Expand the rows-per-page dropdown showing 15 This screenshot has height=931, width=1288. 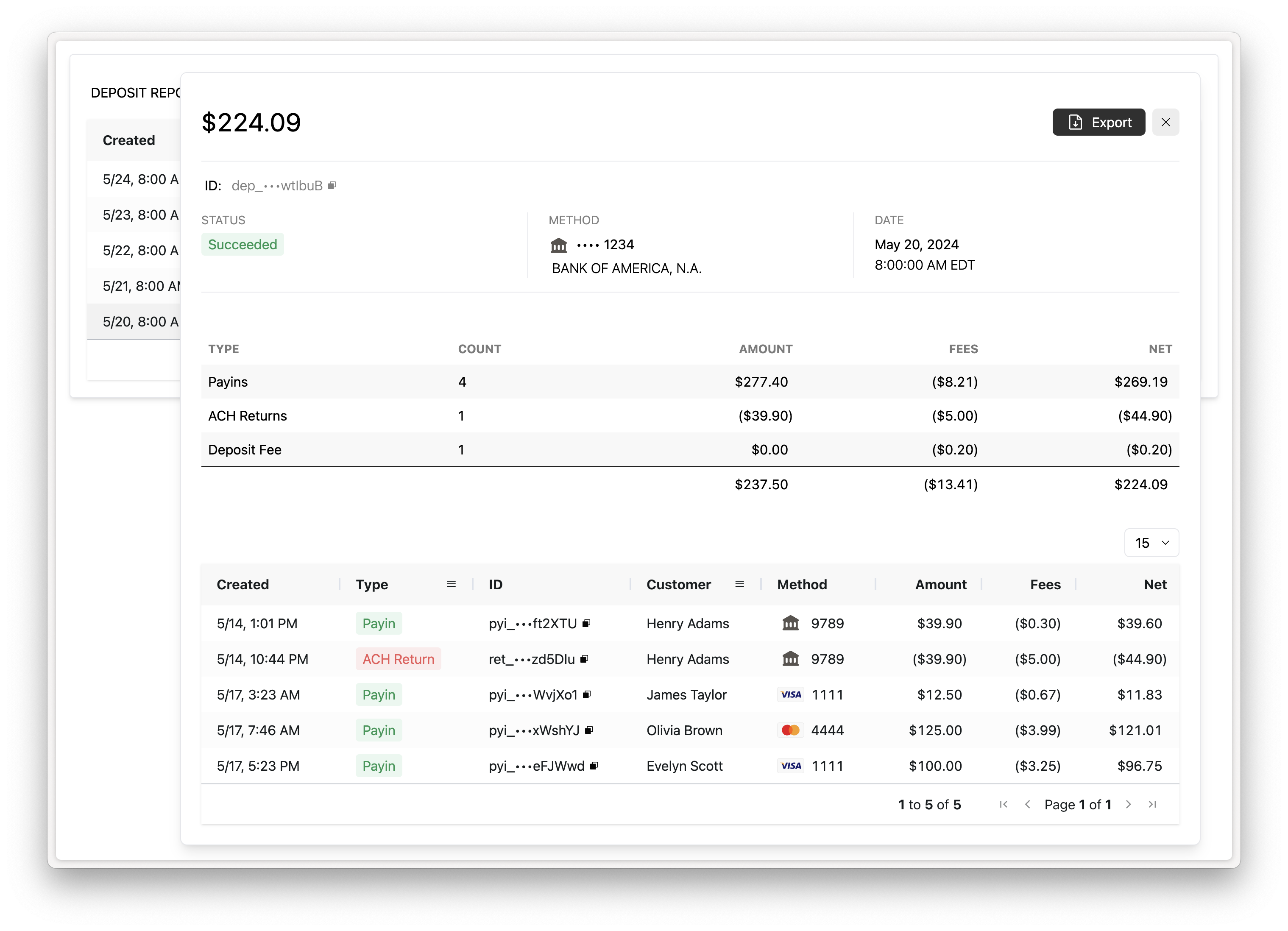pos(1151,543)
